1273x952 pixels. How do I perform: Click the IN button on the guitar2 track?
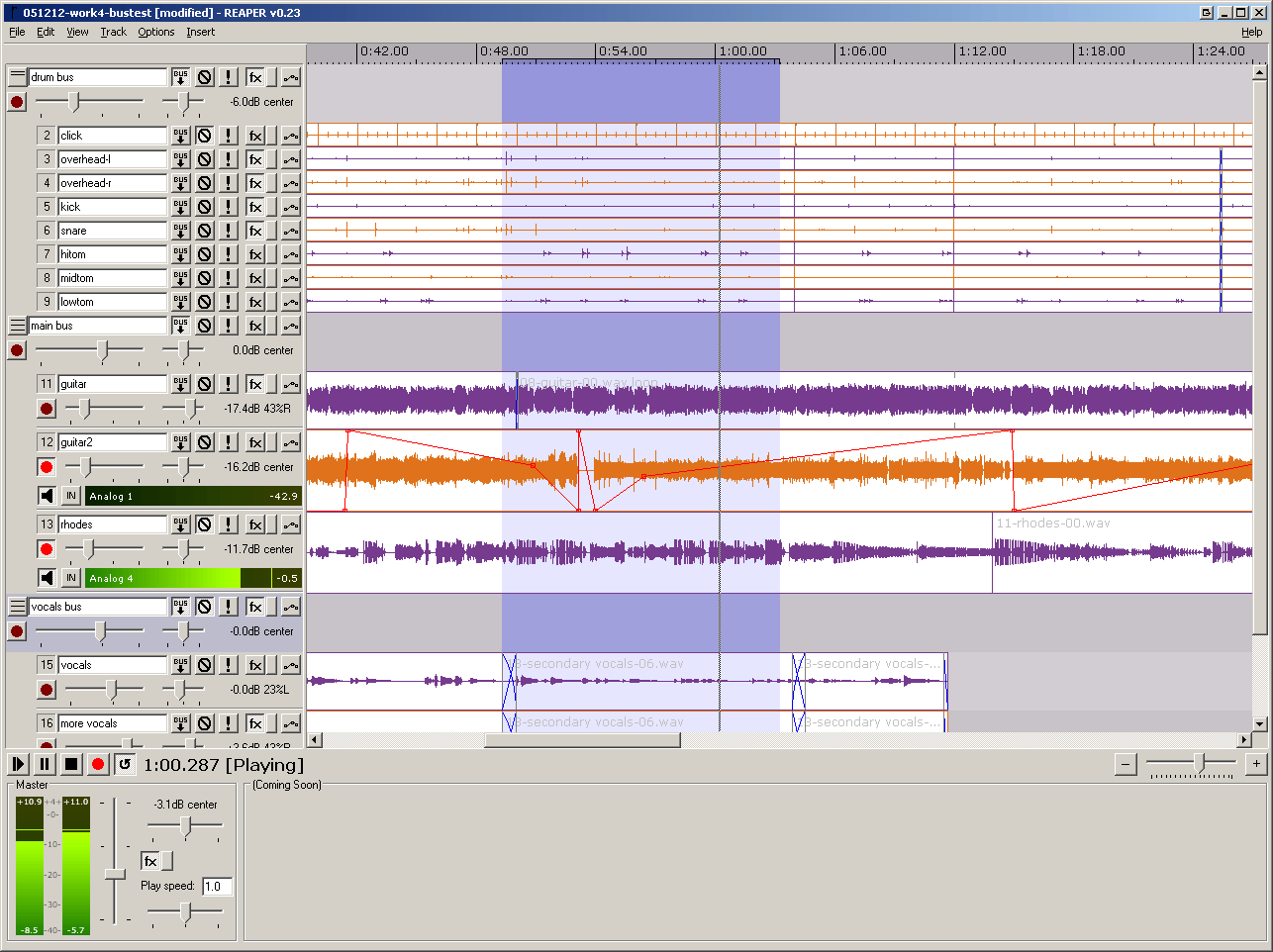coord(71,496)
